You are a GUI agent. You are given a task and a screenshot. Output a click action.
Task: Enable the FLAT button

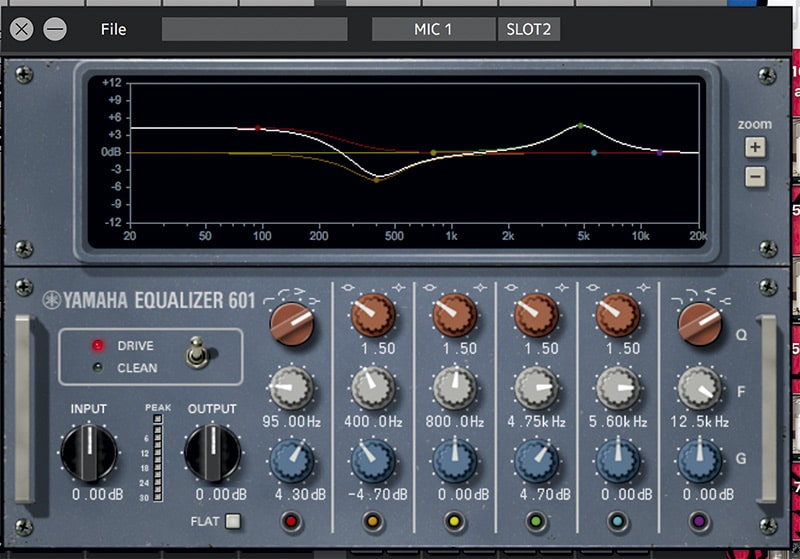pos(233,521)
